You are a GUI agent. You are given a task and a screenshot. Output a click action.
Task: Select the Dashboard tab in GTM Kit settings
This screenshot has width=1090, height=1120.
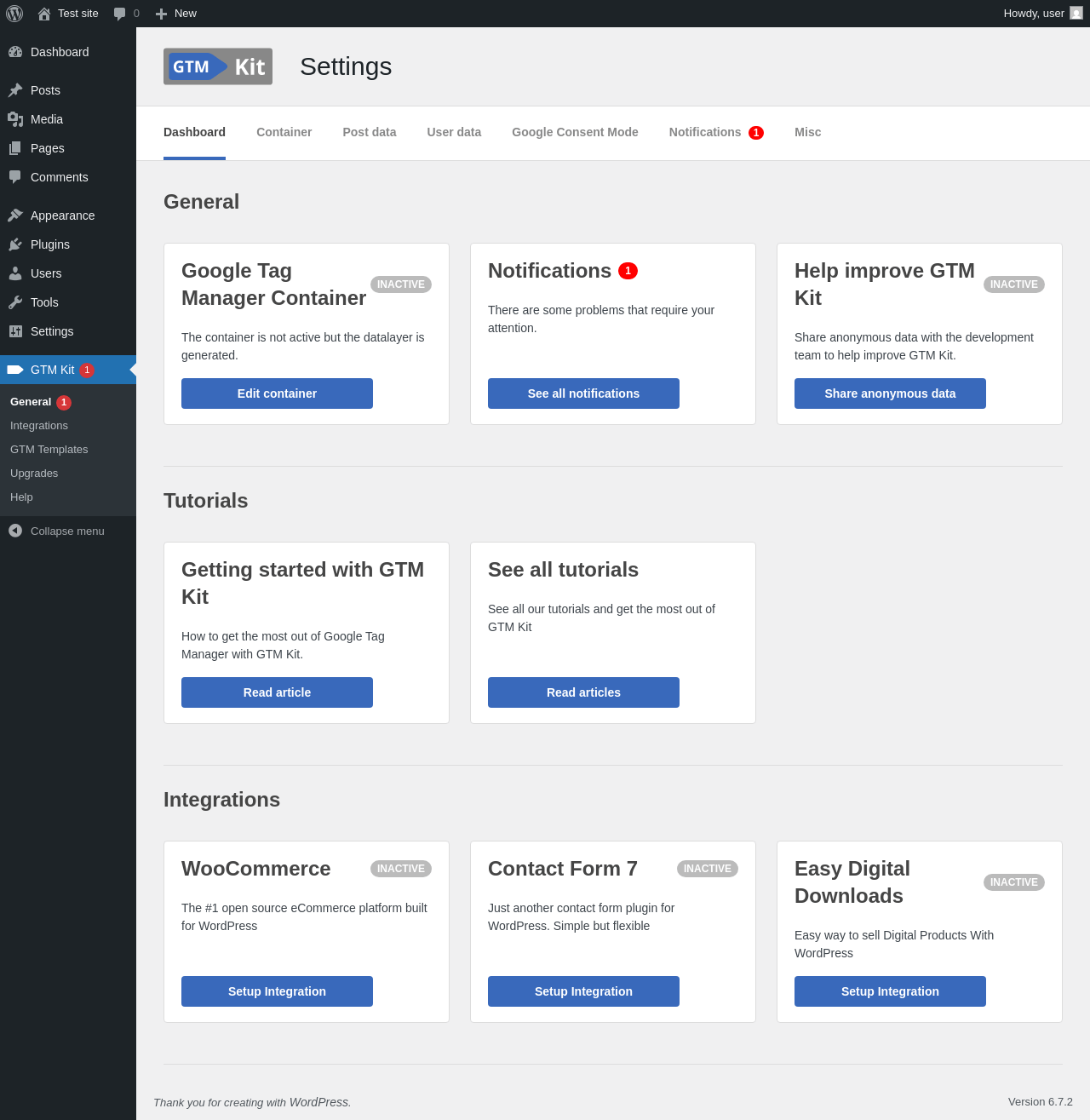click(194, 132)
